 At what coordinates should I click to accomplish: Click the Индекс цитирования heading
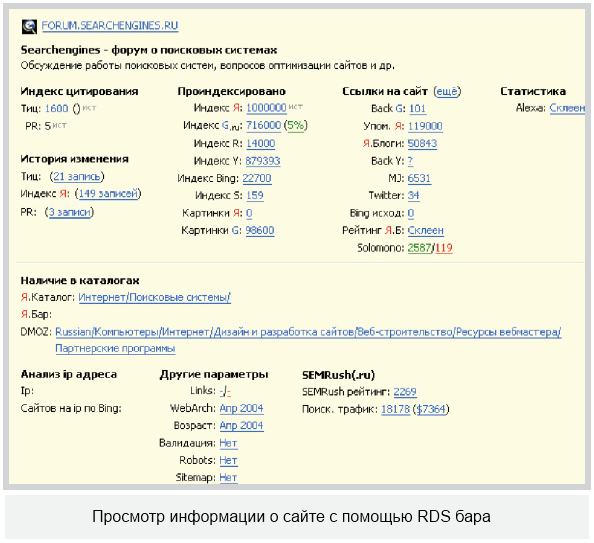click(x=80, y=91)
